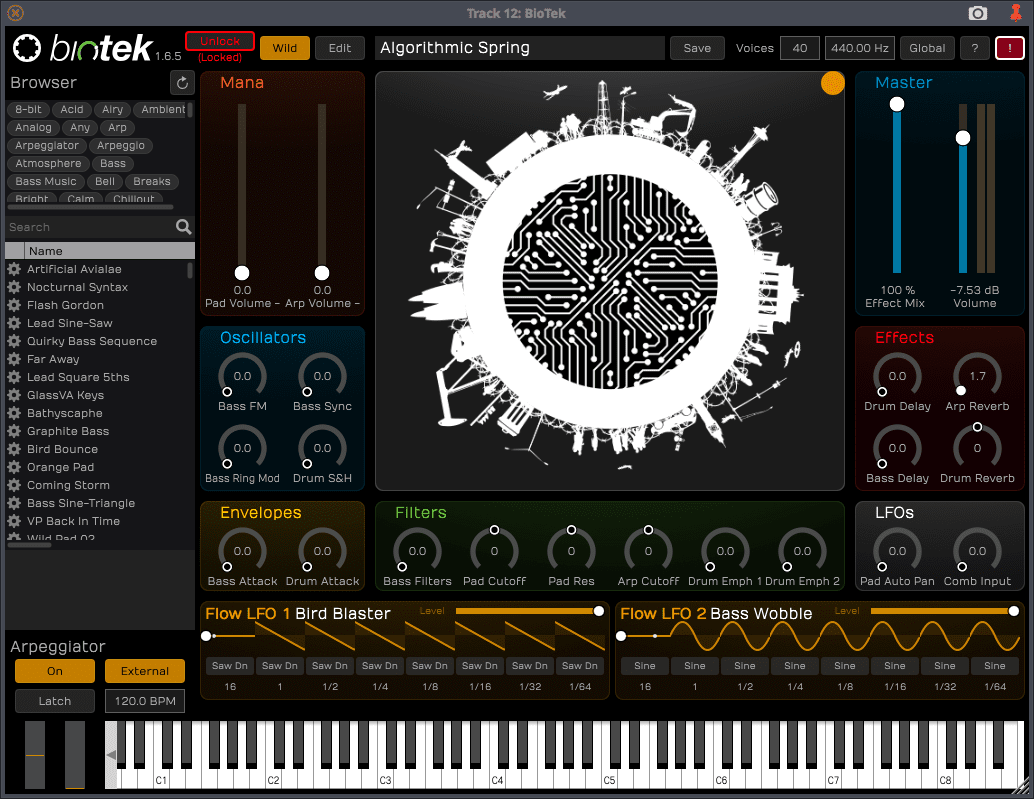Open the Voices count selector showing 40
Image resolution: width=1034 pixels, height=799 pixels.
(x=800, y=48)
